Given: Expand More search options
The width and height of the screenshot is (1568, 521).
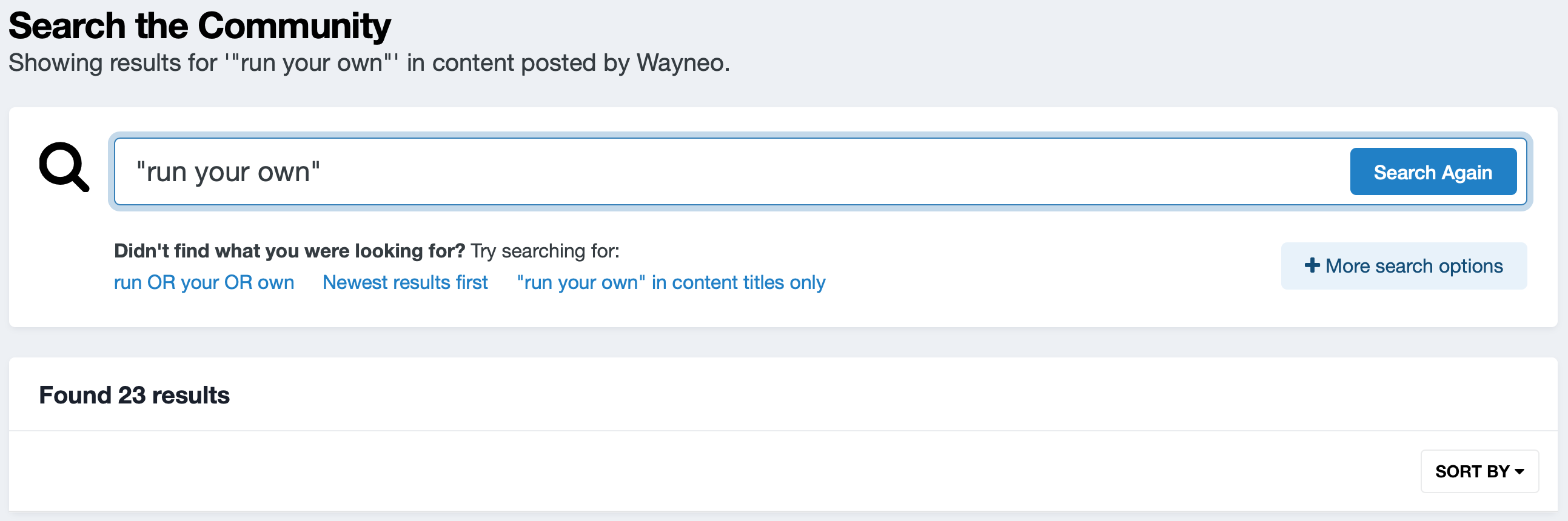Looking at the screenshot, I should [x=1404, y=267].
